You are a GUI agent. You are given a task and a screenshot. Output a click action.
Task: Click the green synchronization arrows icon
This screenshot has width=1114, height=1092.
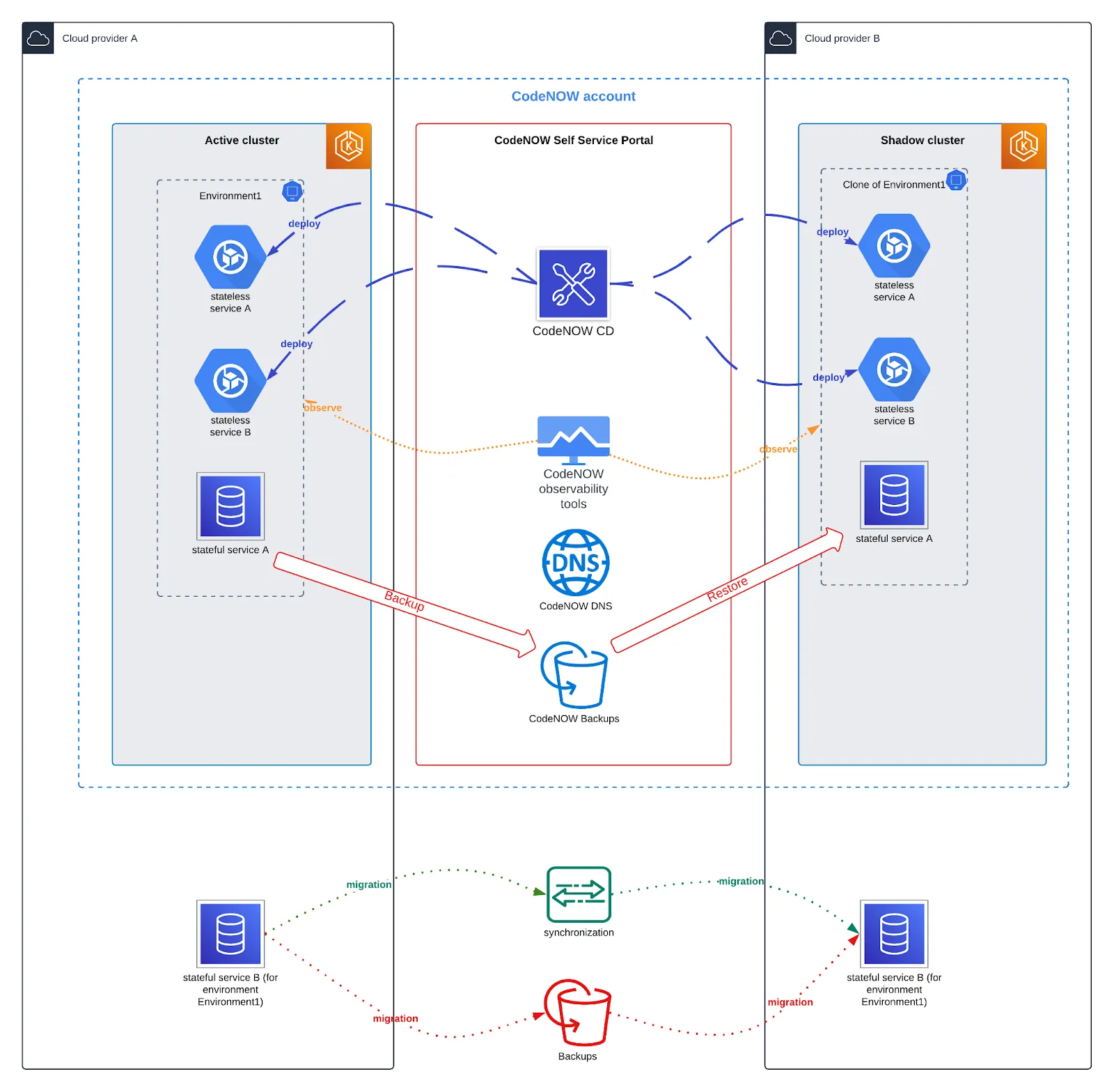point(578,894)
